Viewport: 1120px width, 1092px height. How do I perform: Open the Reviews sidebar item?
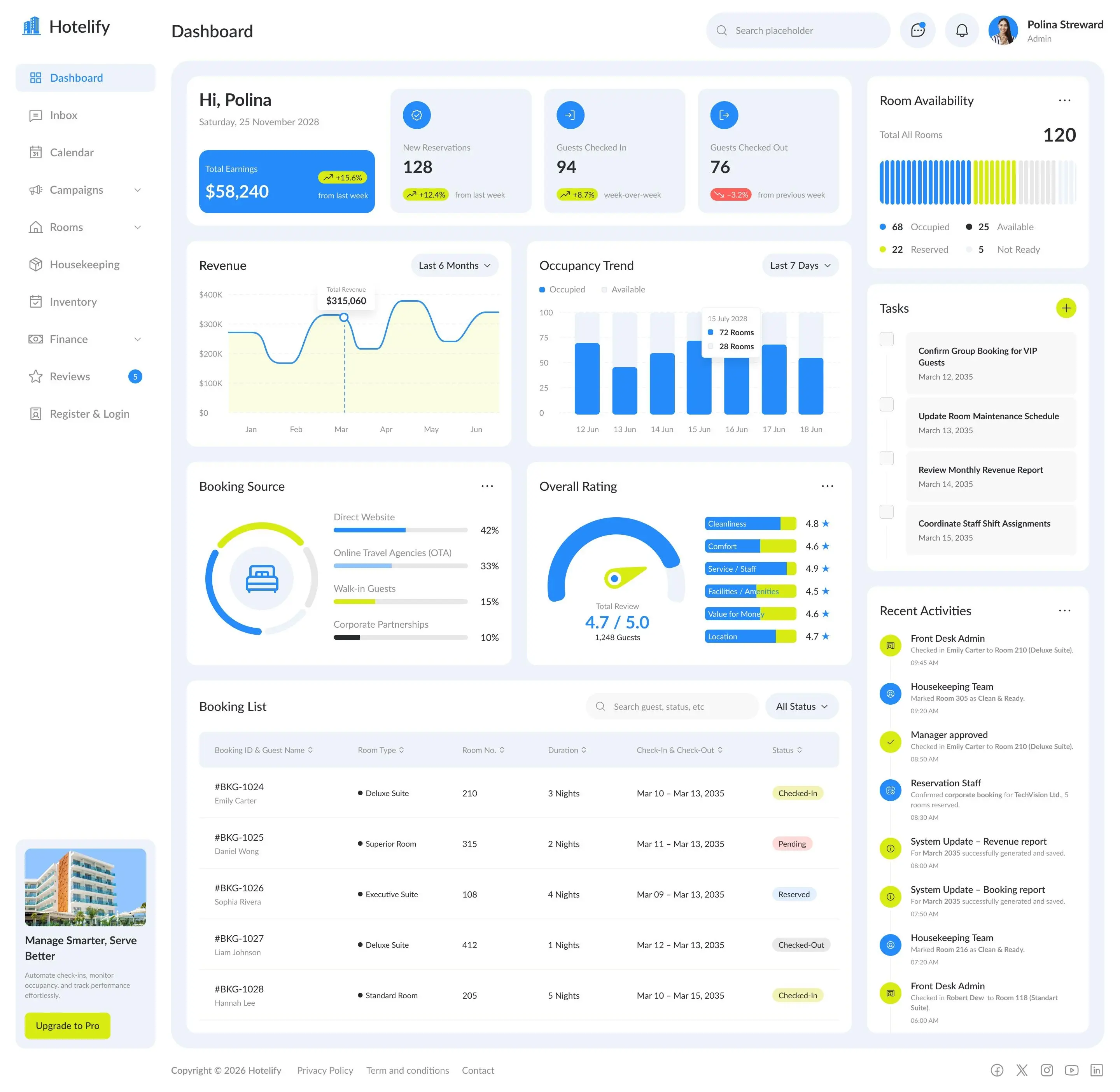86,376
